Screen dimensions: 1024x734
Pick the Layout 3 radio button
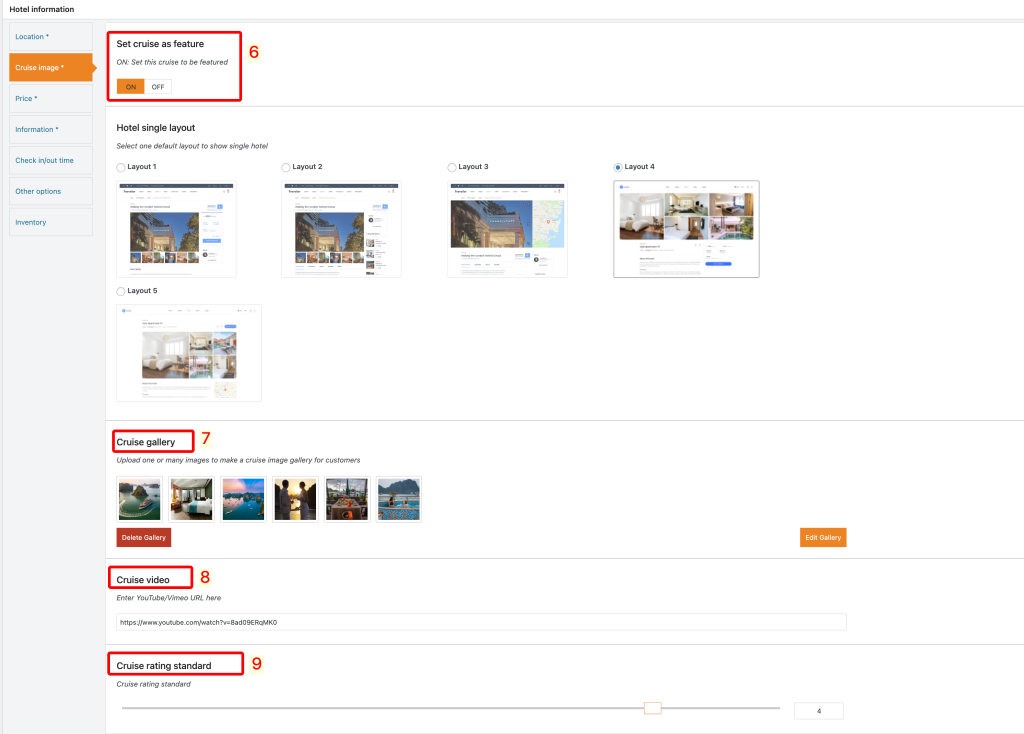coord(452,167)
